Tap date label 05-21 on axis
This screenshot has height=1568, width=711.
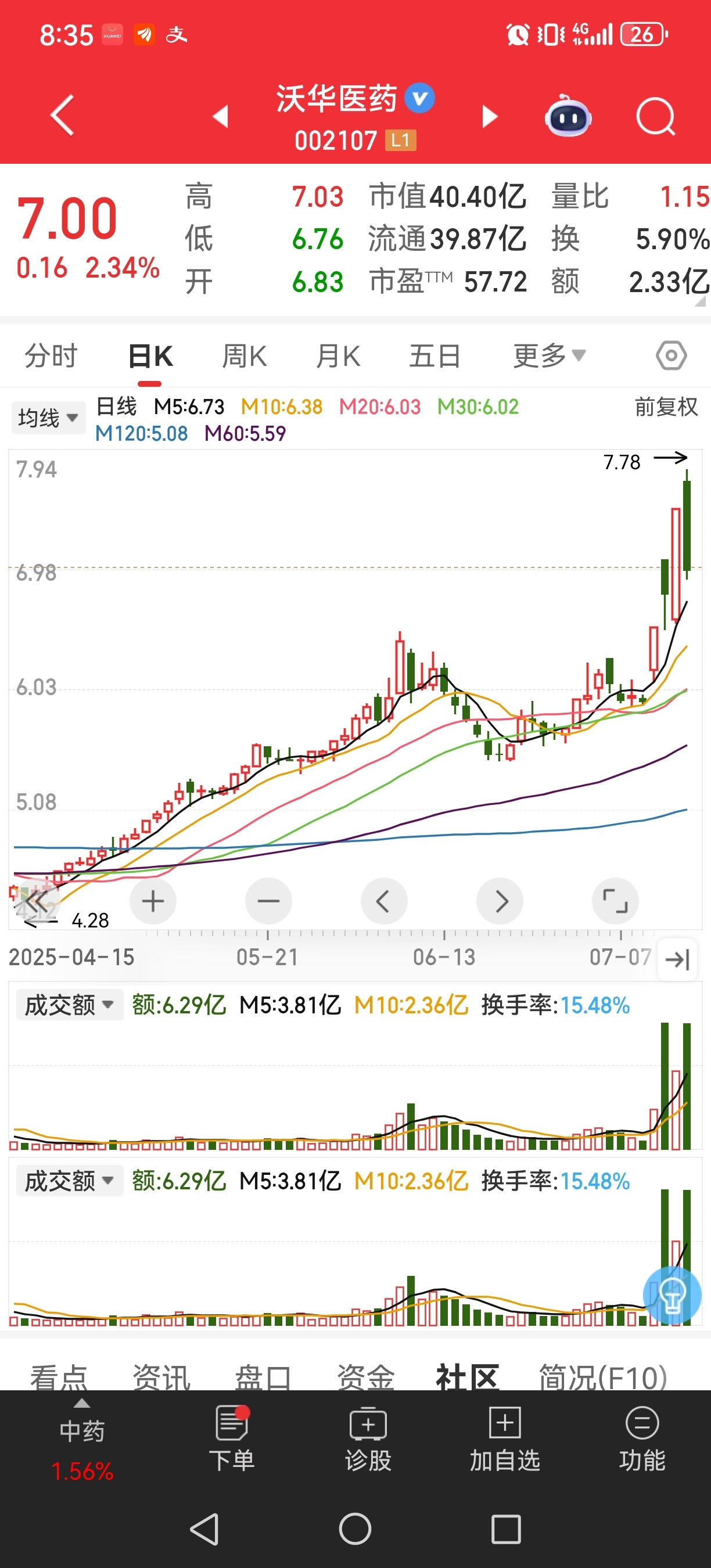point(267,957)
